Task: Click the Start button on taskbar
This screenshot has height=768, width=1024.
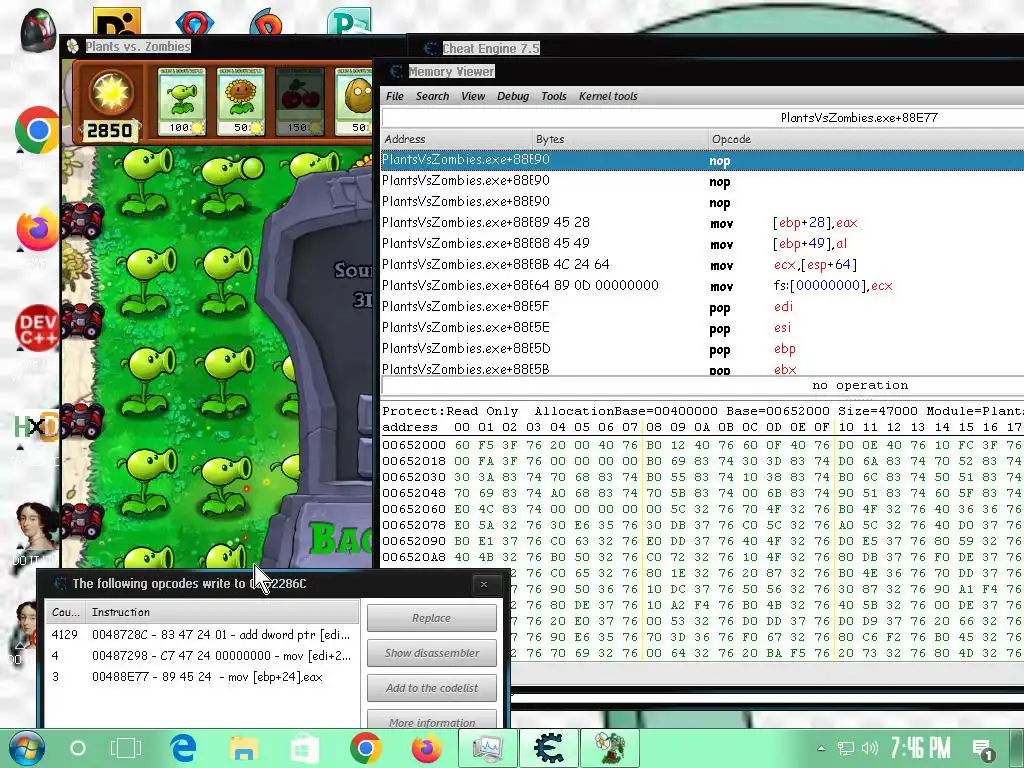Action: 27,748
